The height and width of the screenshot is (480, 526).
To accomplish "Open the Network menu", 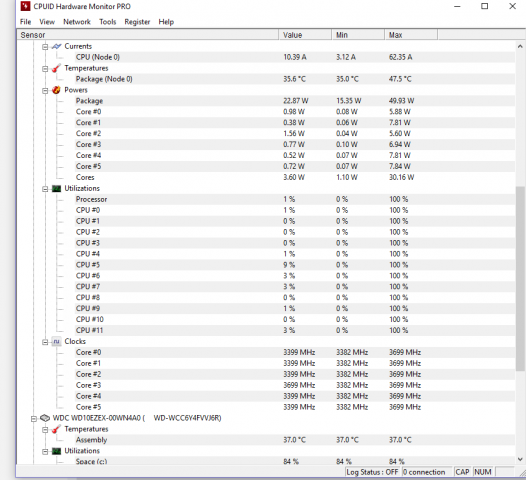I will (x=77, y=22).
